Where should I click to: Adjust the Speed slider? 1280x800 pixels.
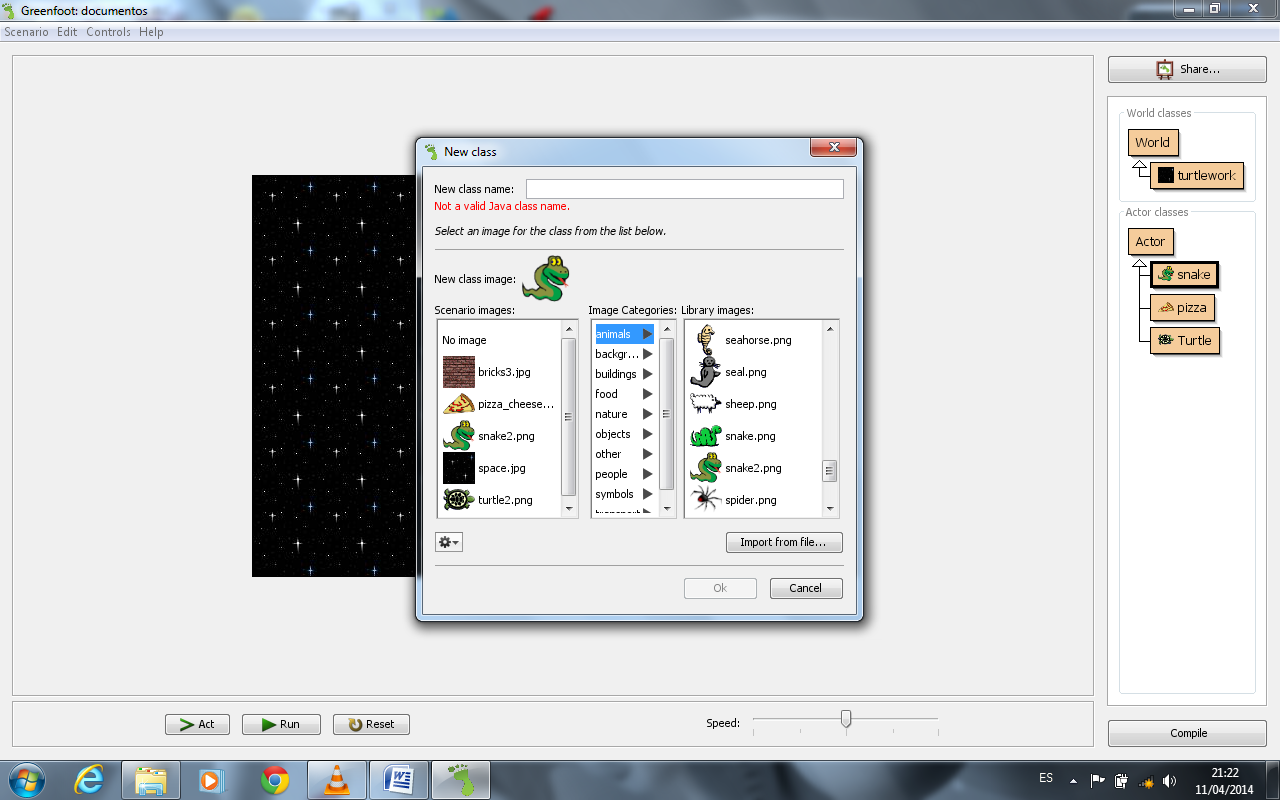846,718
